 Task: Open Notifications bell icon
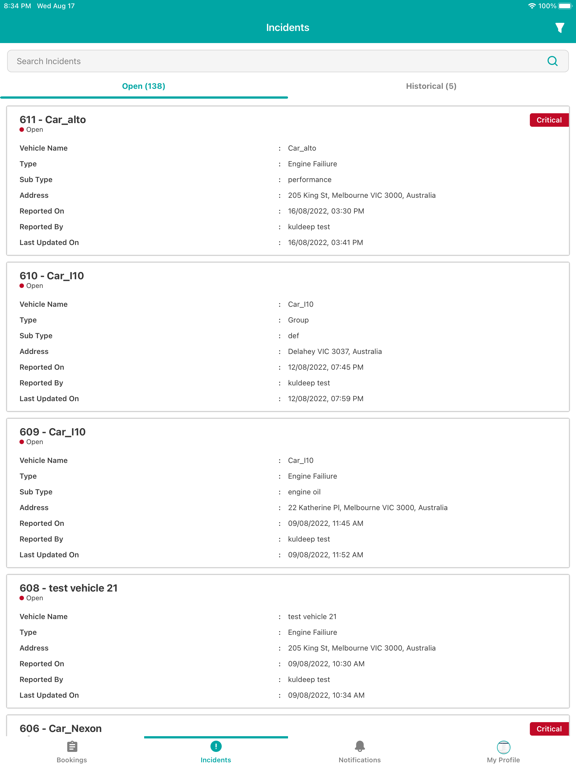360,746
